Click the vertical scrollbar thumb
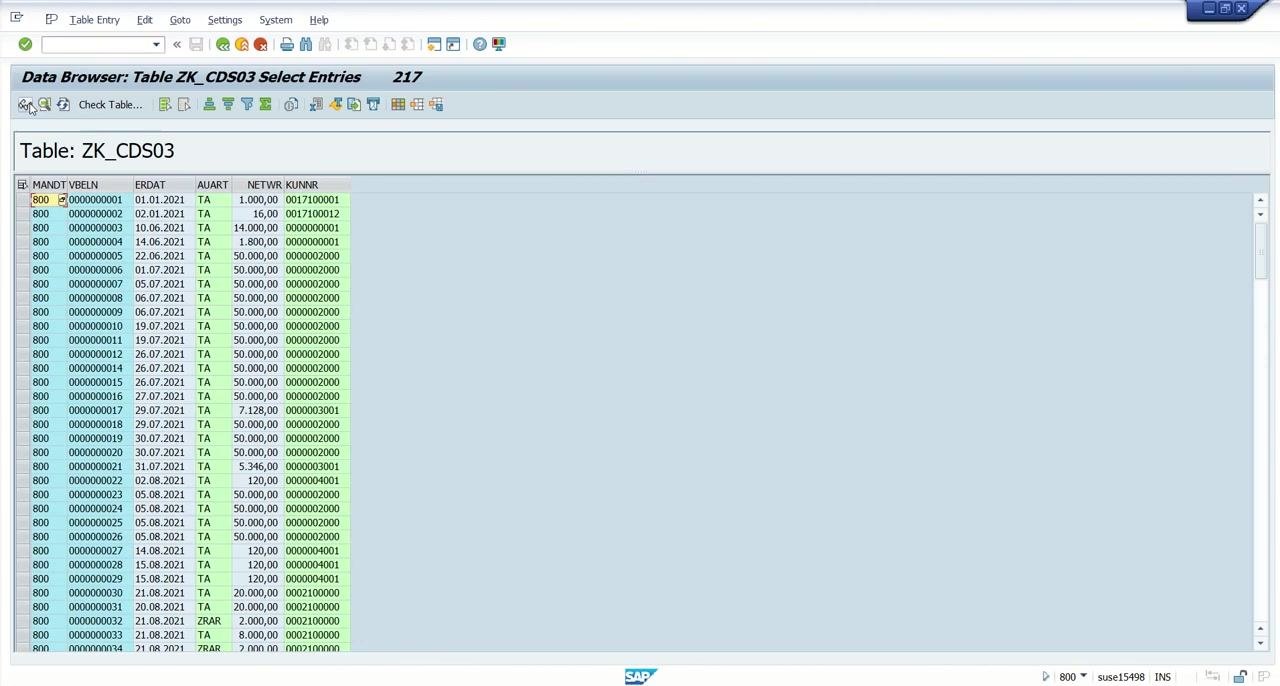The height and width of the screenshot is (686, 1280). [x=1260, y=253]
